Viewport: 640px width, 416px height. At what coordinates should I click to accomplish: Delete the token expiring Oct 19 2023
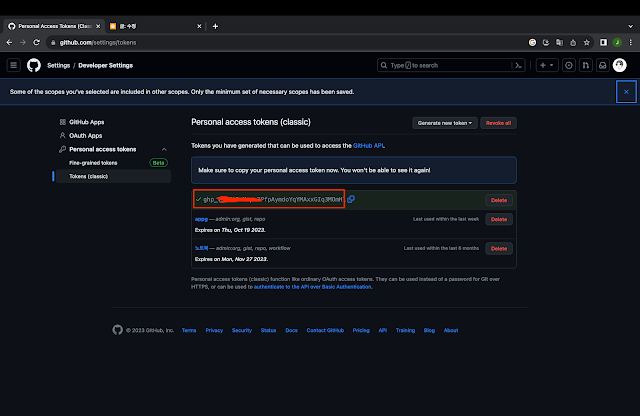[499, 219]
